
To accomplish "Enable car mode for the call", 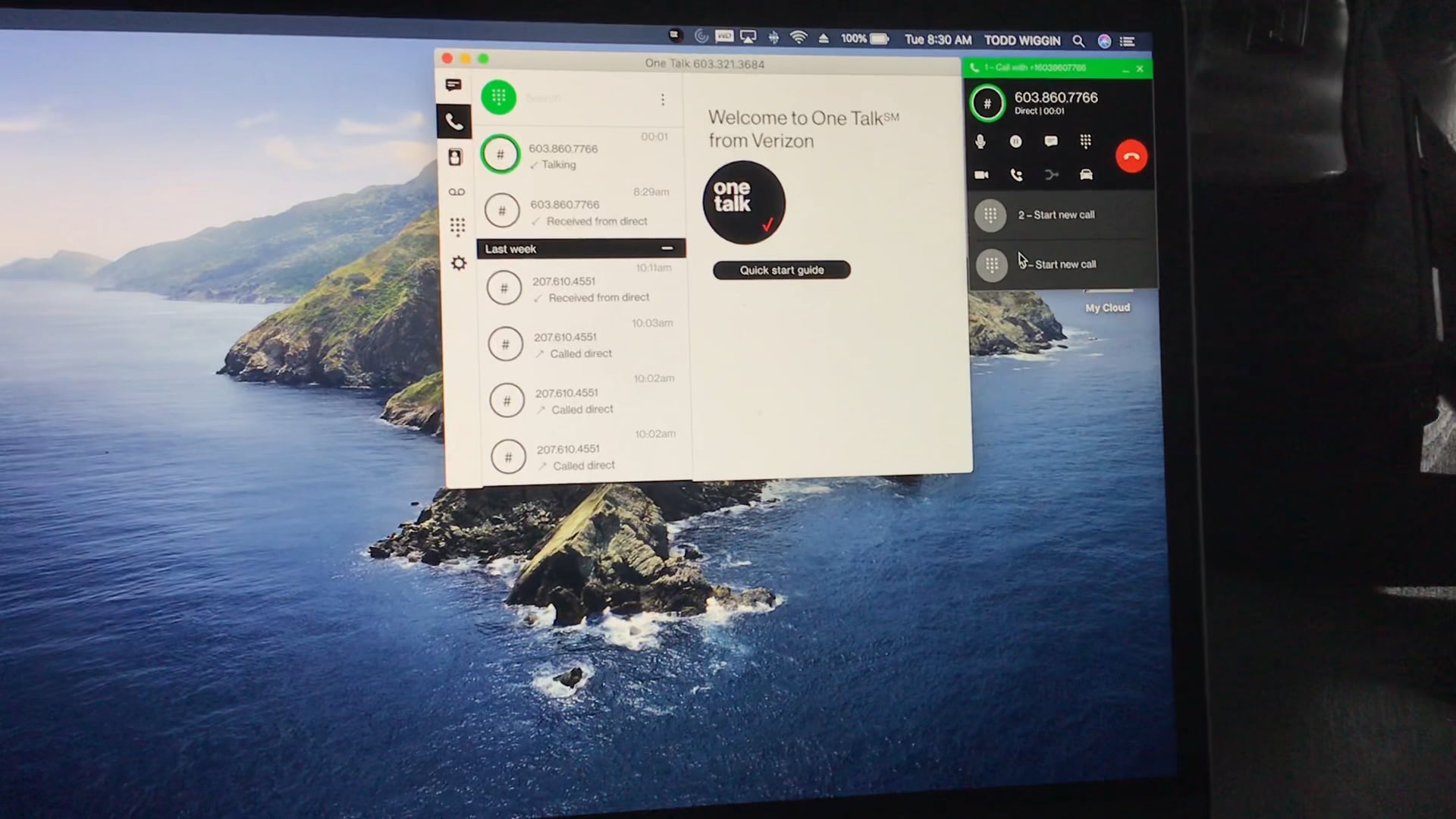I will (x=1086, y=174).
